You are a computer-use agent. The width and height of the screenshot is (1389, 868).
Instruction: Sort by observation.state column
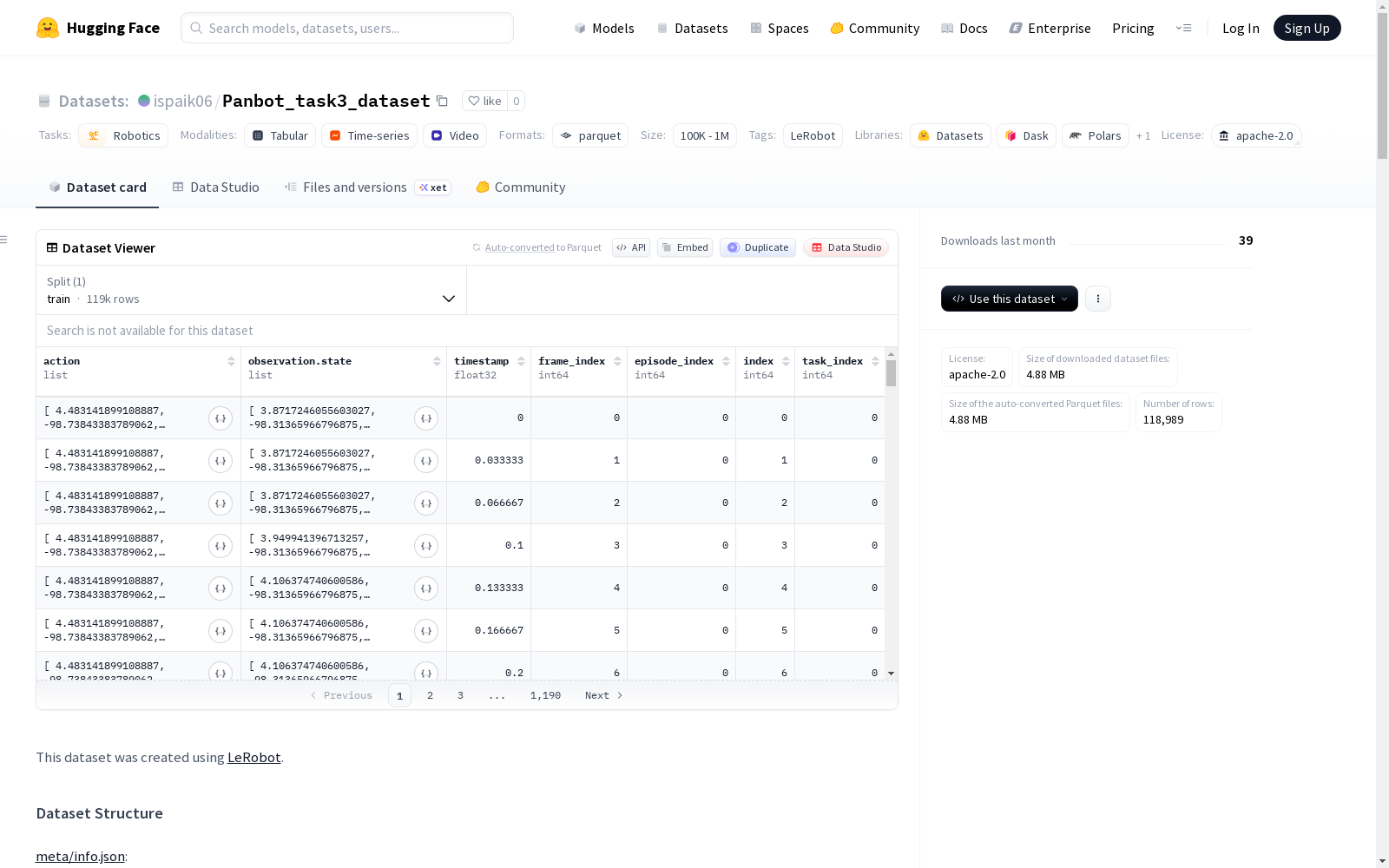(437, 361)
